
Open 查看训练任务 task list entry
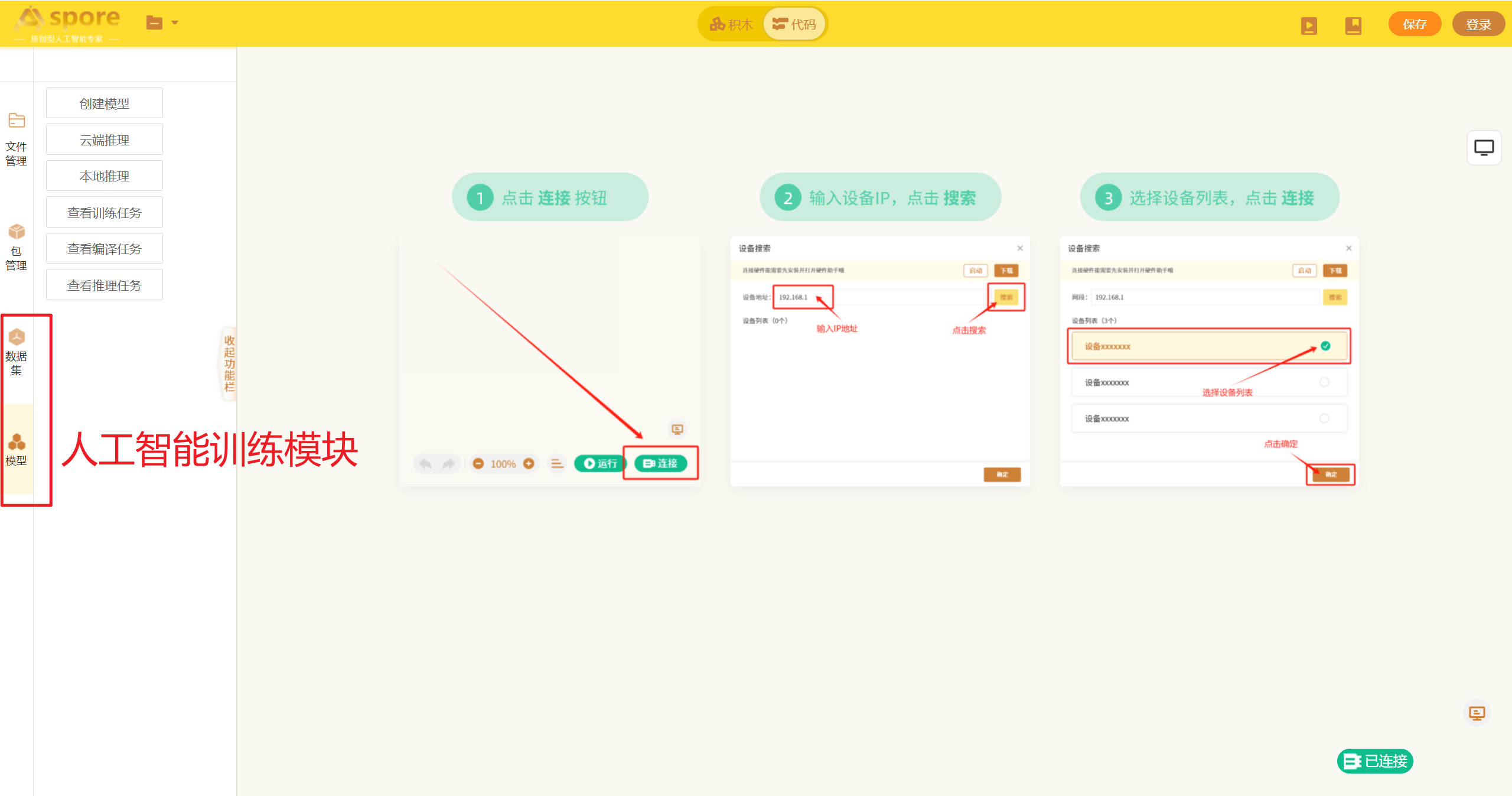click(x=105, y=213)
